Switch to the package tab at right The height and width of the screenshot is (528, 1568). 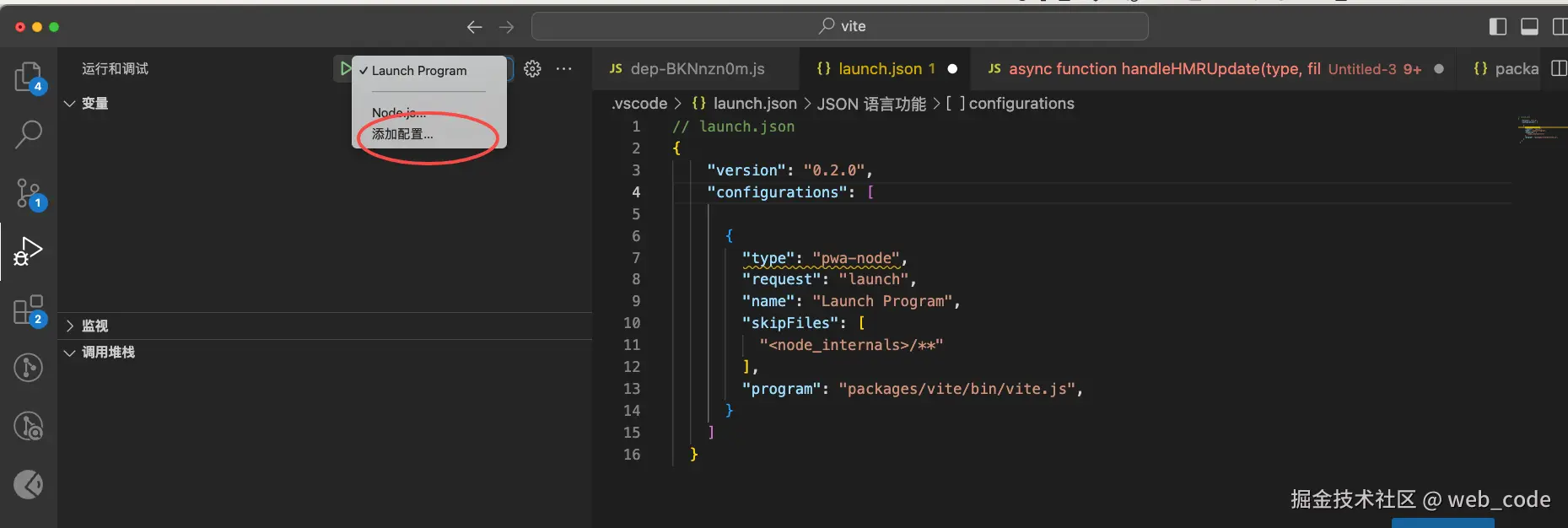coord(1506,69)
